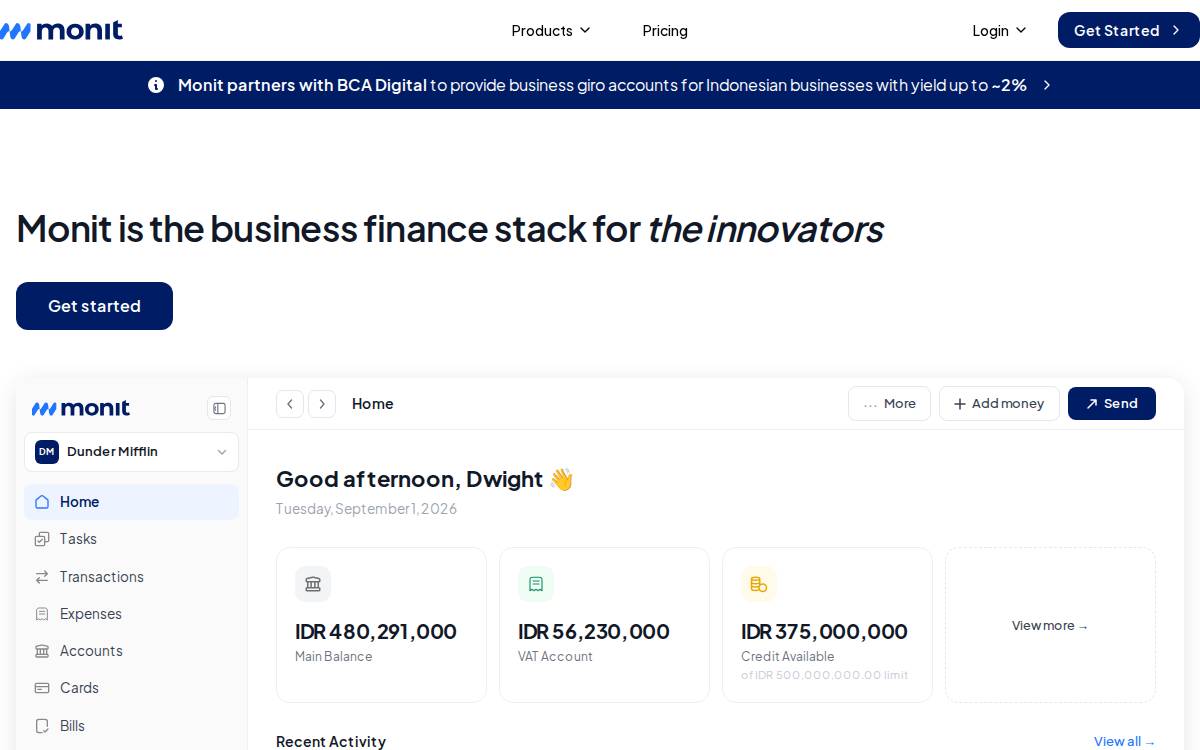Click the Add money button
This screenshot has height=750, width=1200.
(999, 404)
